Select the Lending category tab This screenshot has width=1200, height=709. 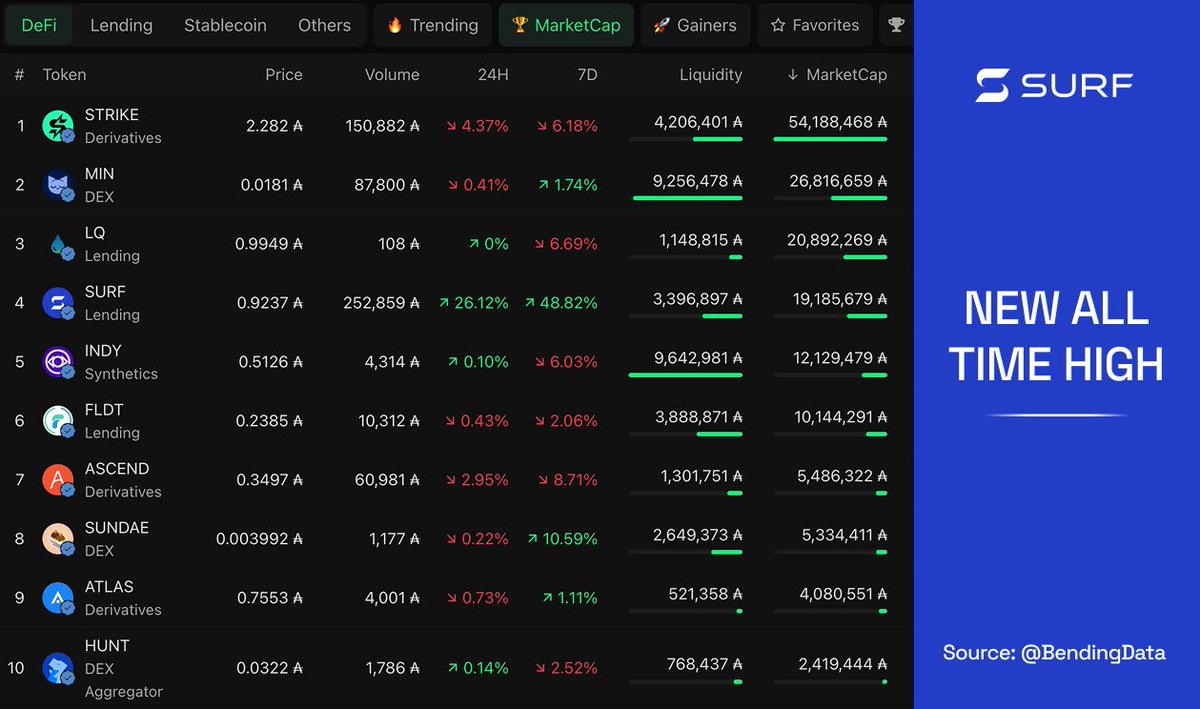click(x=121, y=25)
